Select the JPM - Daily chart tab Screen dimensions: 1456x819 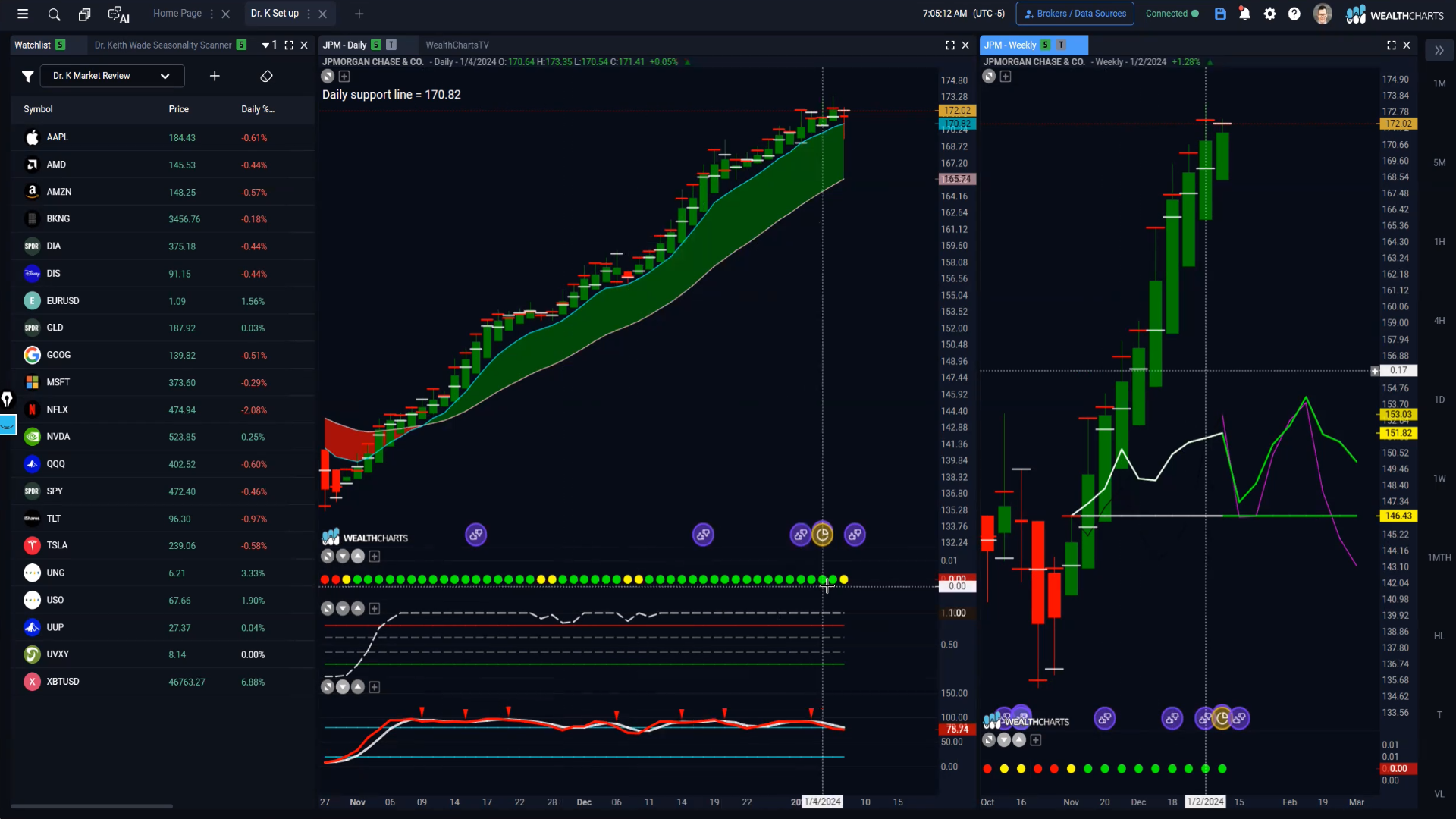(x=345, y=45)
